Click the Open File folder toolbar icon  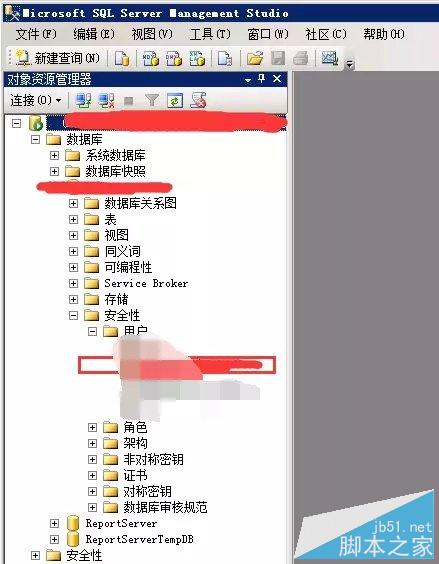pos(255,58)
